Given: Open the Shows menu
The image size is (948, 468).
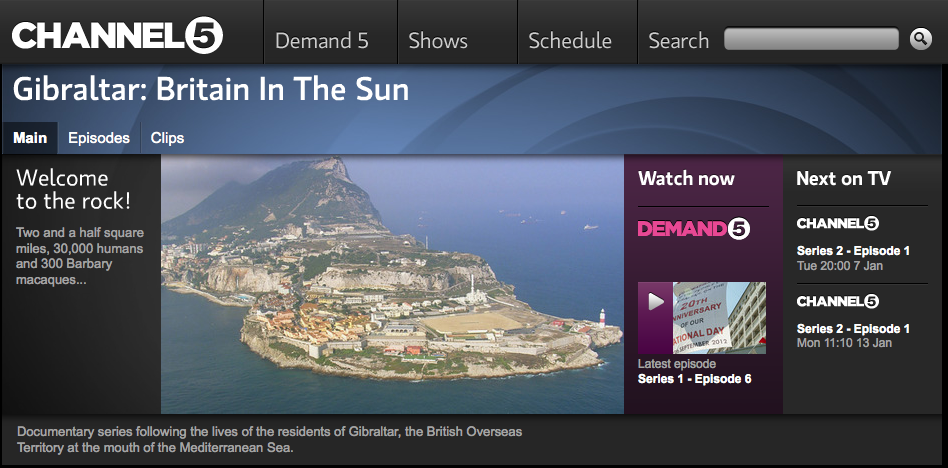Looking at the screenshot, I should 438,41.
